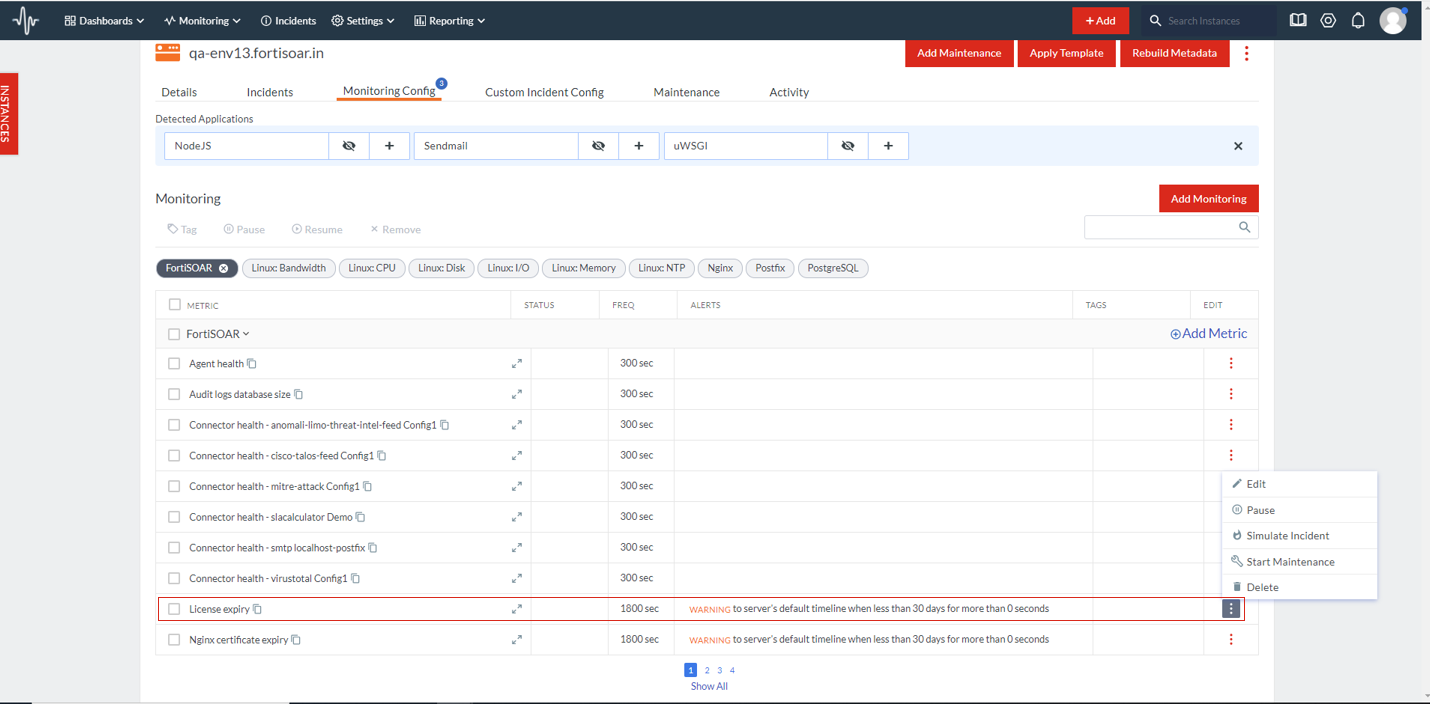1430x706 pixels.
Task: Click the Add Monitoring button
Action: [x=1208, y=198]
